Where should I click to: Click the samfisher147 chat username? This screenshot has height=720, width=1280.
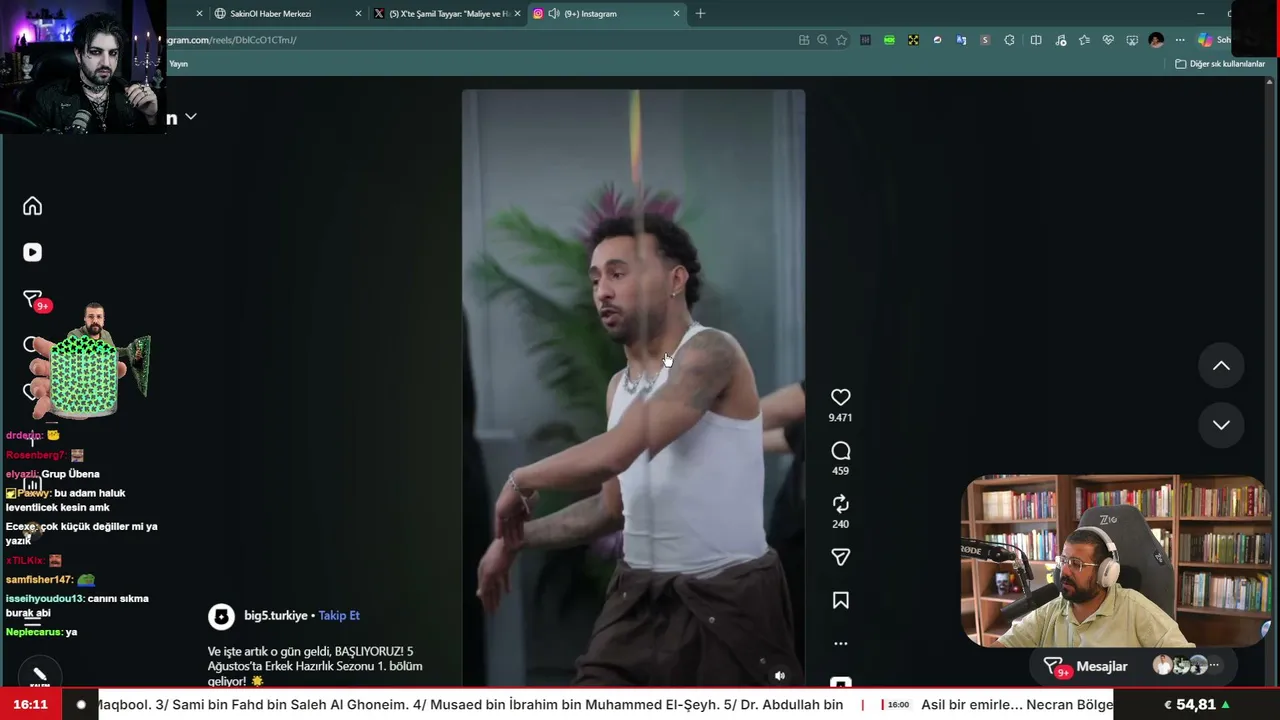[39, 580]
